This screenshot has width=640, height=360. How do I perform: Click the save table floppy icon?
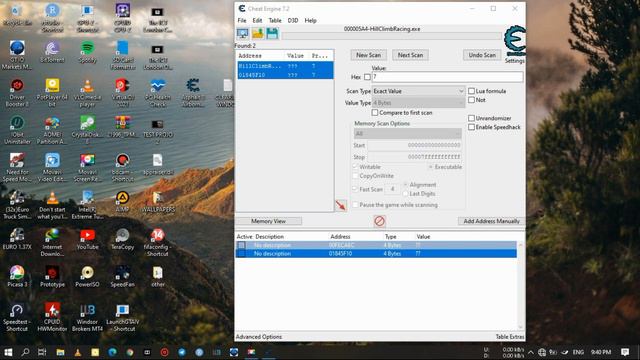272,33
